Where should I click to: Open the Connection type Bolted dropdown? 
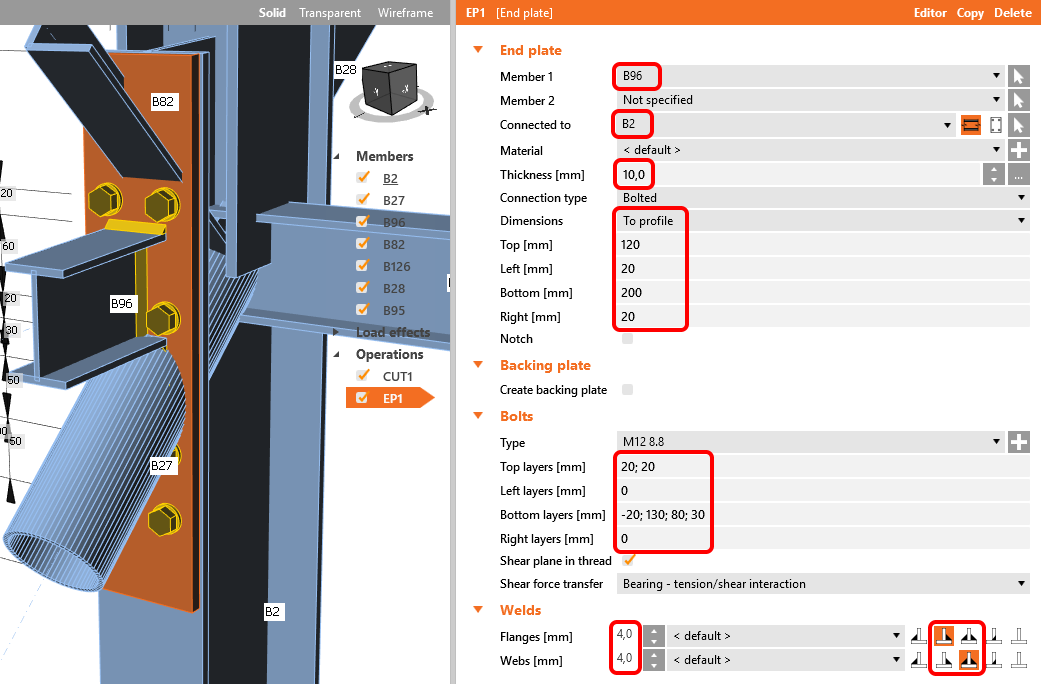coord(823,198)
